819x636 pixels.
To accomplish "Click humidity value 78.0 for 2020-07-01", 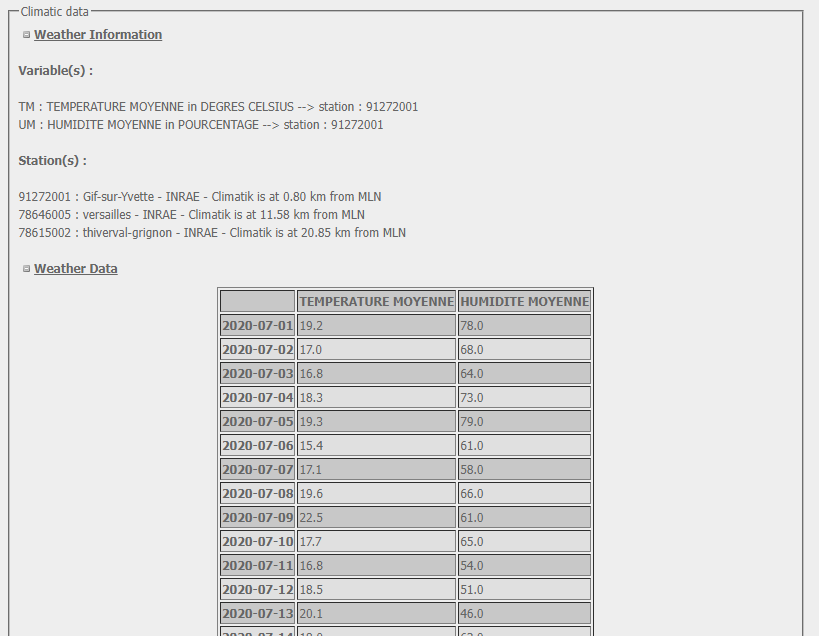I will tap(524, 325).
